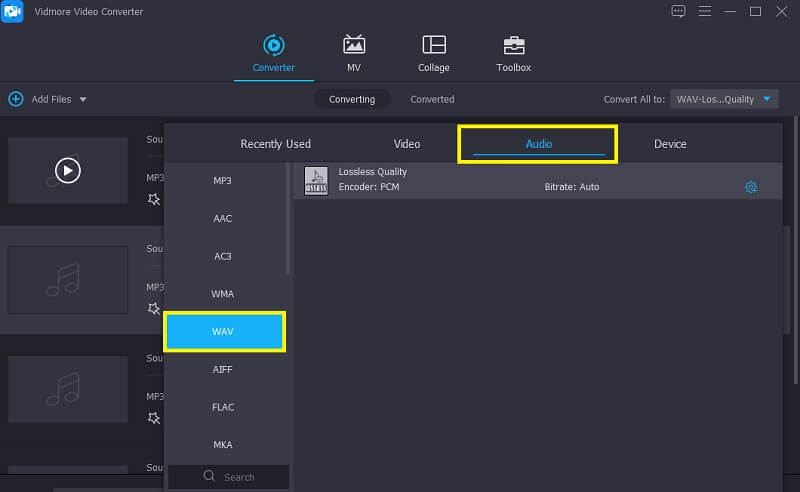
Task: Click the feedback chat icon in title bar
Action: pyautogui.click(x=679, y=12)
